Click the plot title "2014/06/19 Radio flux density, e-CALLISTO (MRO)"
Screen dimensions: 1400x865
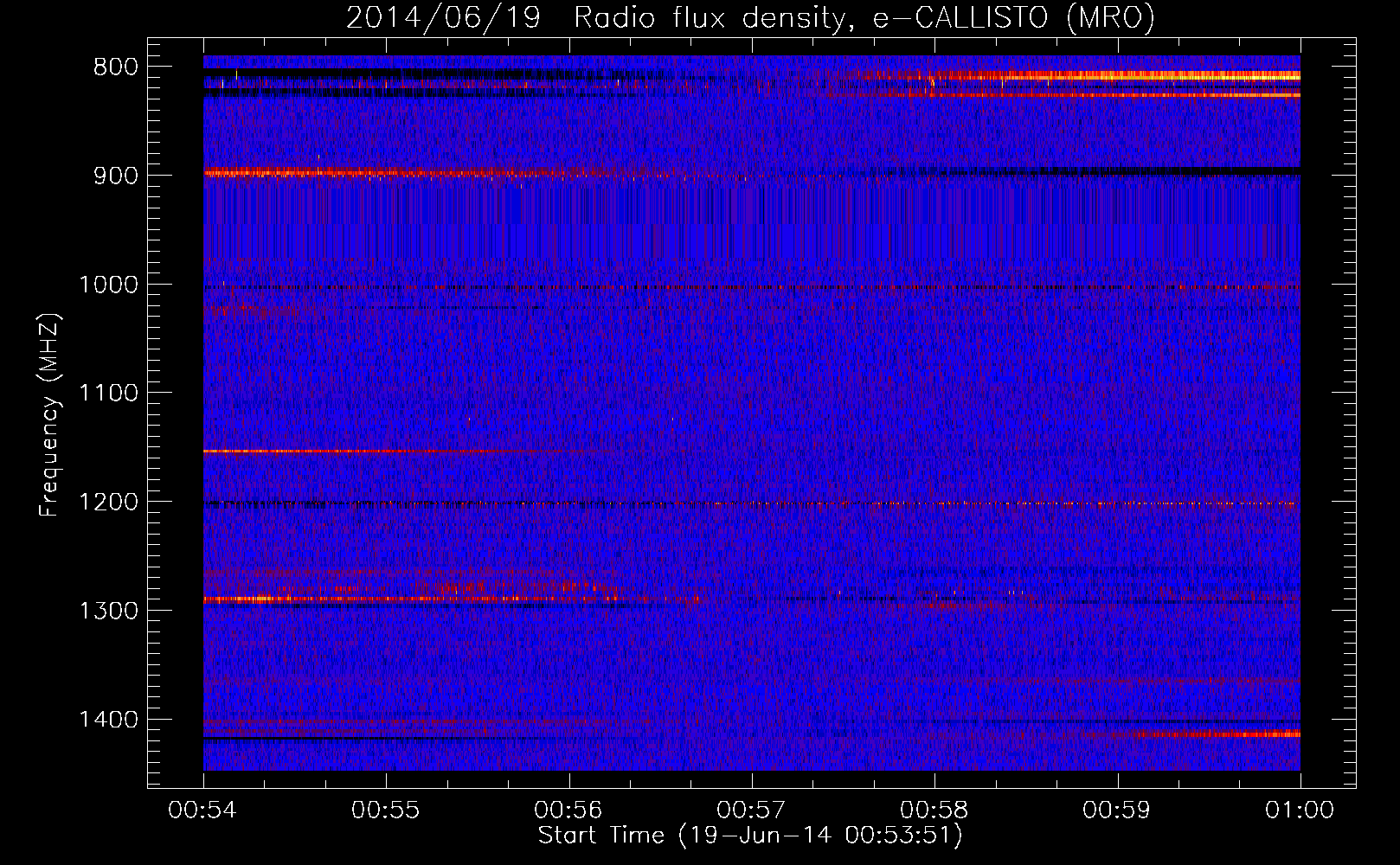[x=750, y=17]
